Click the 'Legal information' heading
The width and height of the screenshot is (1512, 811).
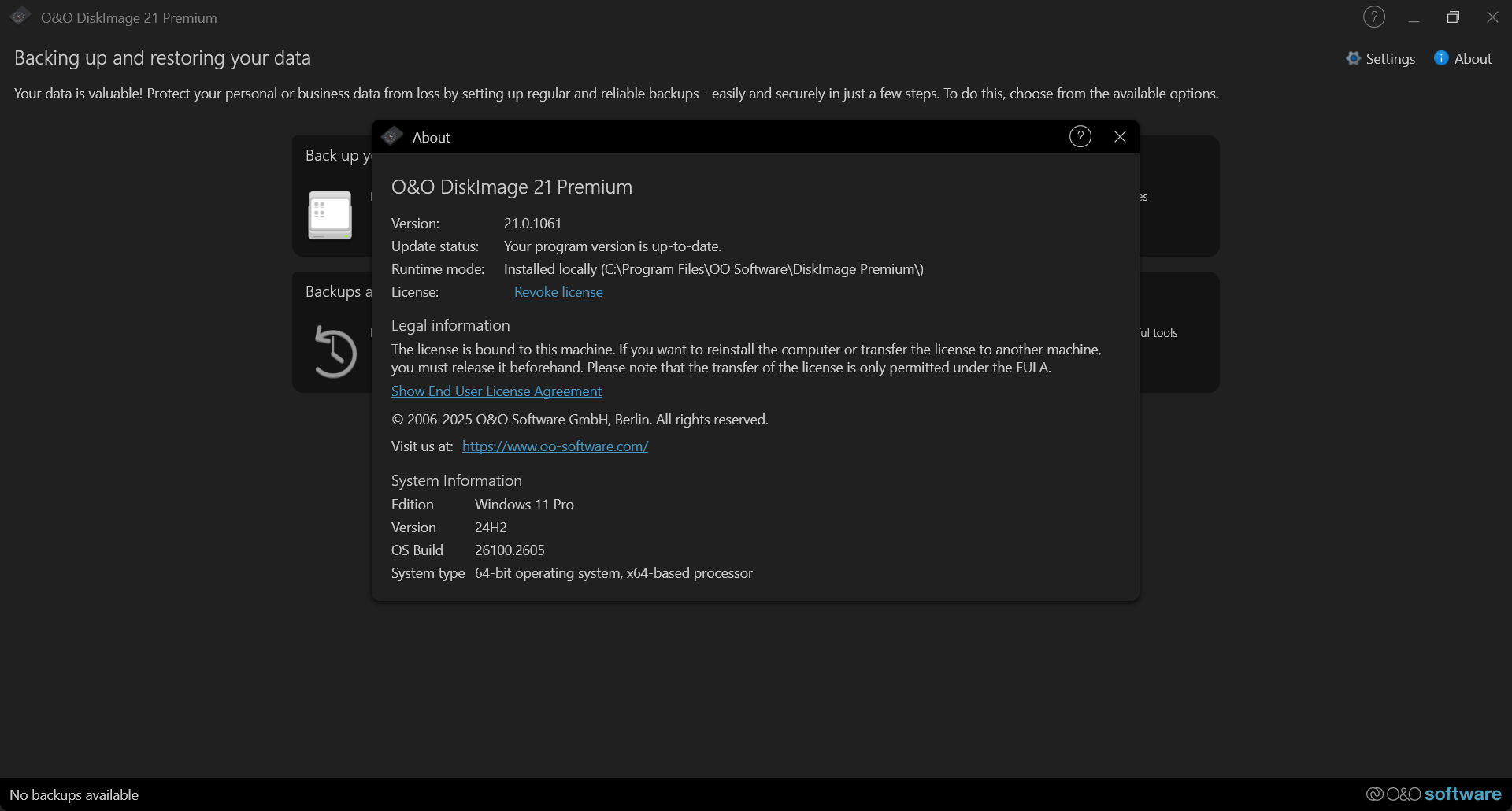coord(450,326)
